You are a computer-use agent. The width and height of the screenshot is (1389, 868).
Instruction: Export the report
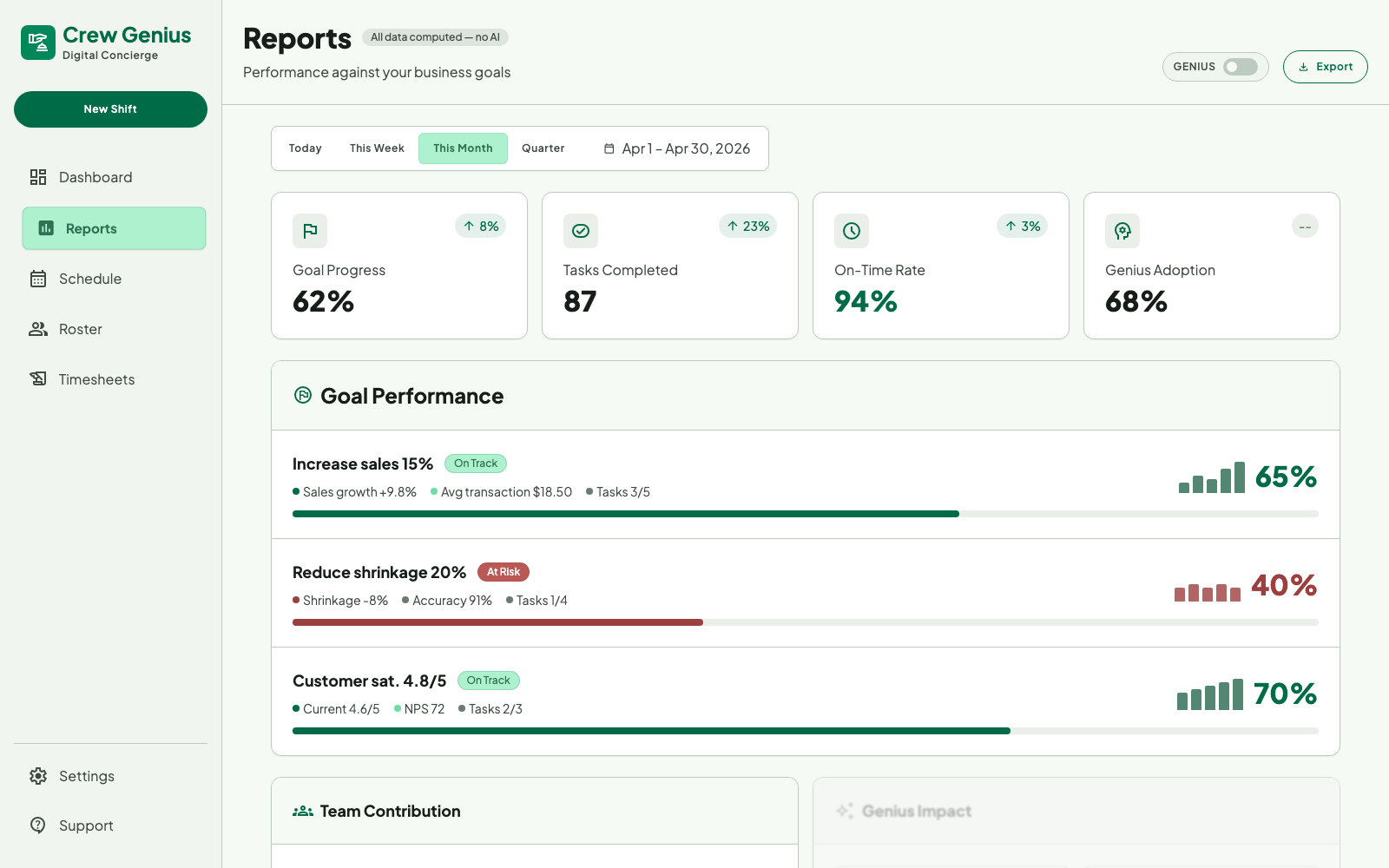point(1325,67)
